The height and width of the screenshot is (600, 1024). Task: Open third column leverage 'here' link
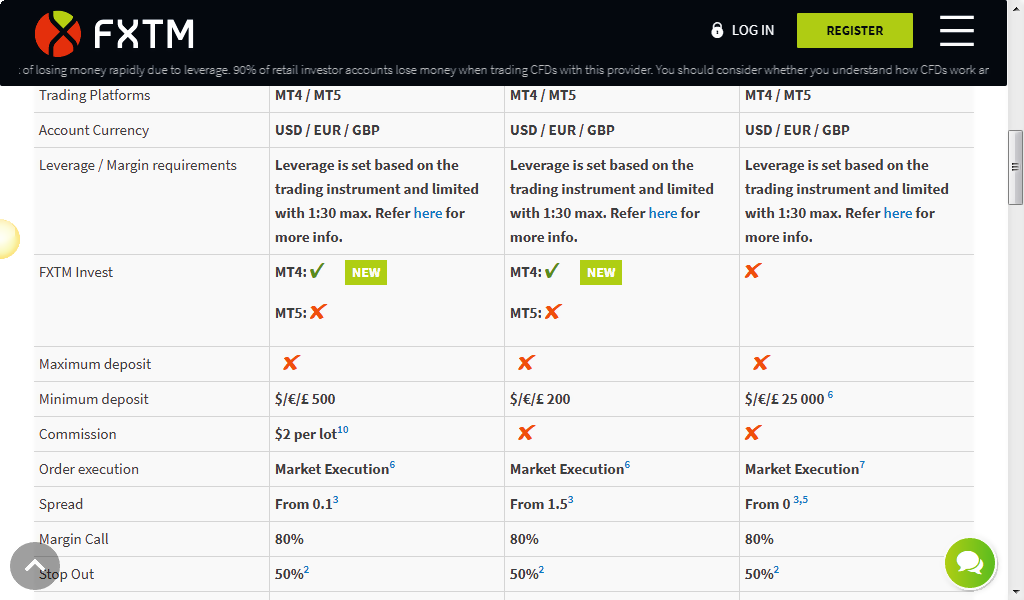898,213
